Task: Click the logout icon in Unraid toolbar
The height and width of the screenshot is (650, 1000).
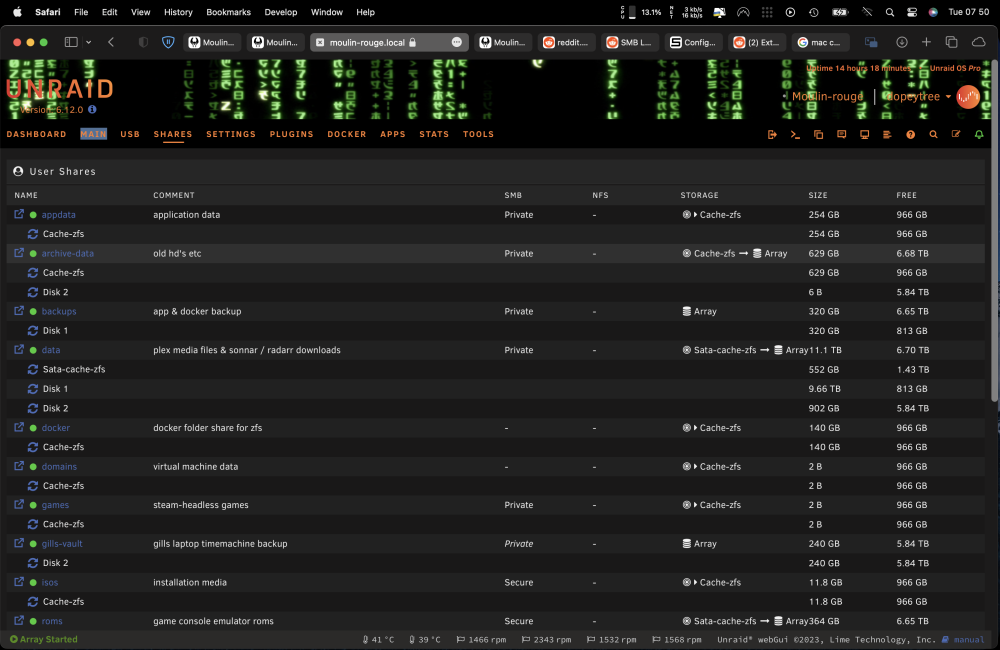Action: coord(772,135)
